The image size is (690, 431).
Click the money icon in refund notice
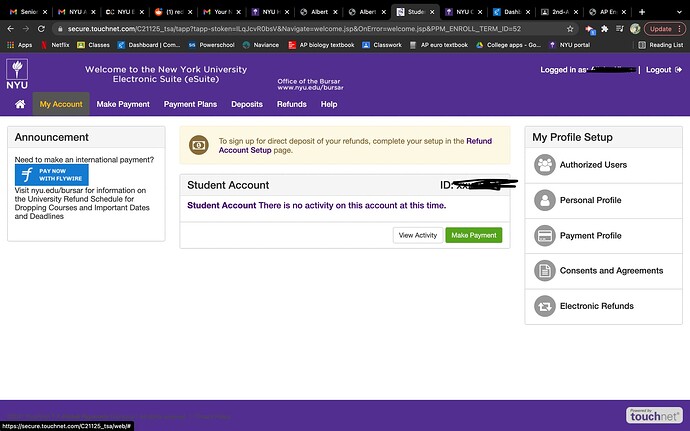point(198,145)
